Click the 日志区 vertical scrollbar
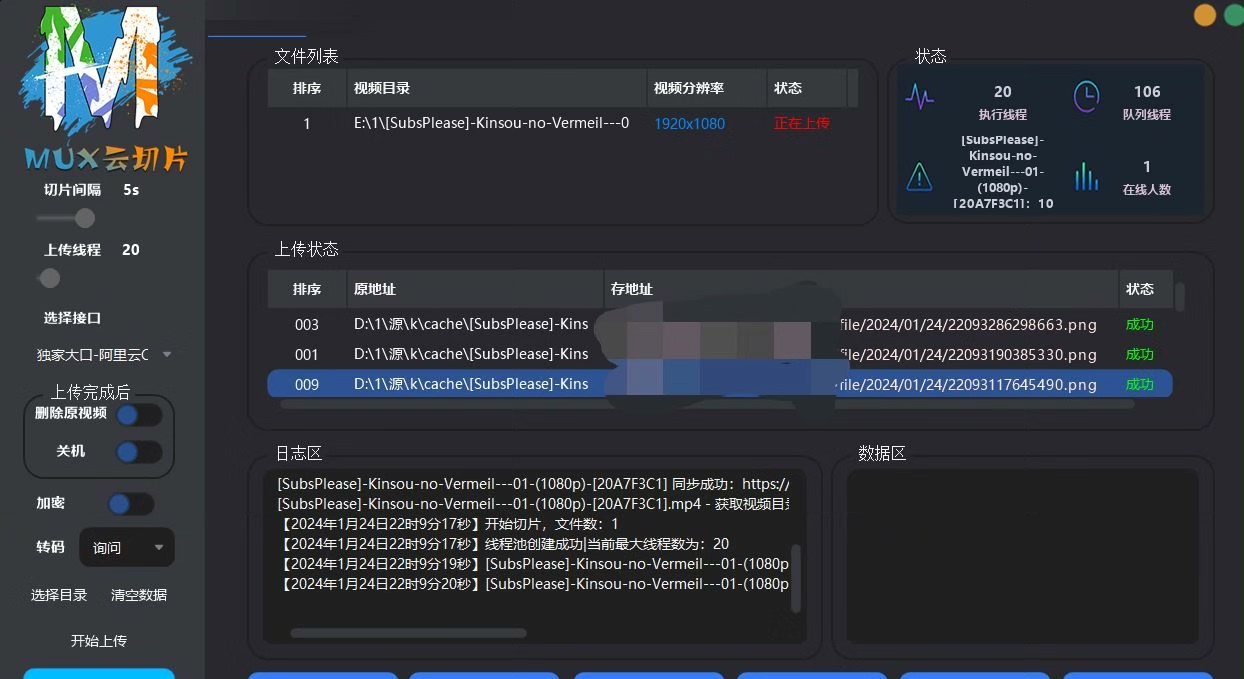1244x679 pixels. [x=796, y=579]
